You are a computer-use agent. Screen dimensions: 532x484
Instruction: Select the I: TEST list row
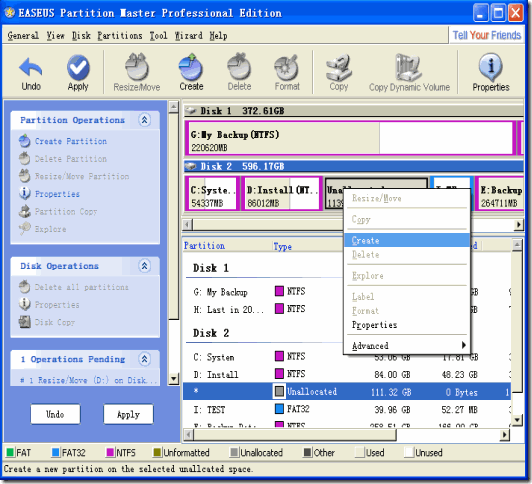(347, 409)
